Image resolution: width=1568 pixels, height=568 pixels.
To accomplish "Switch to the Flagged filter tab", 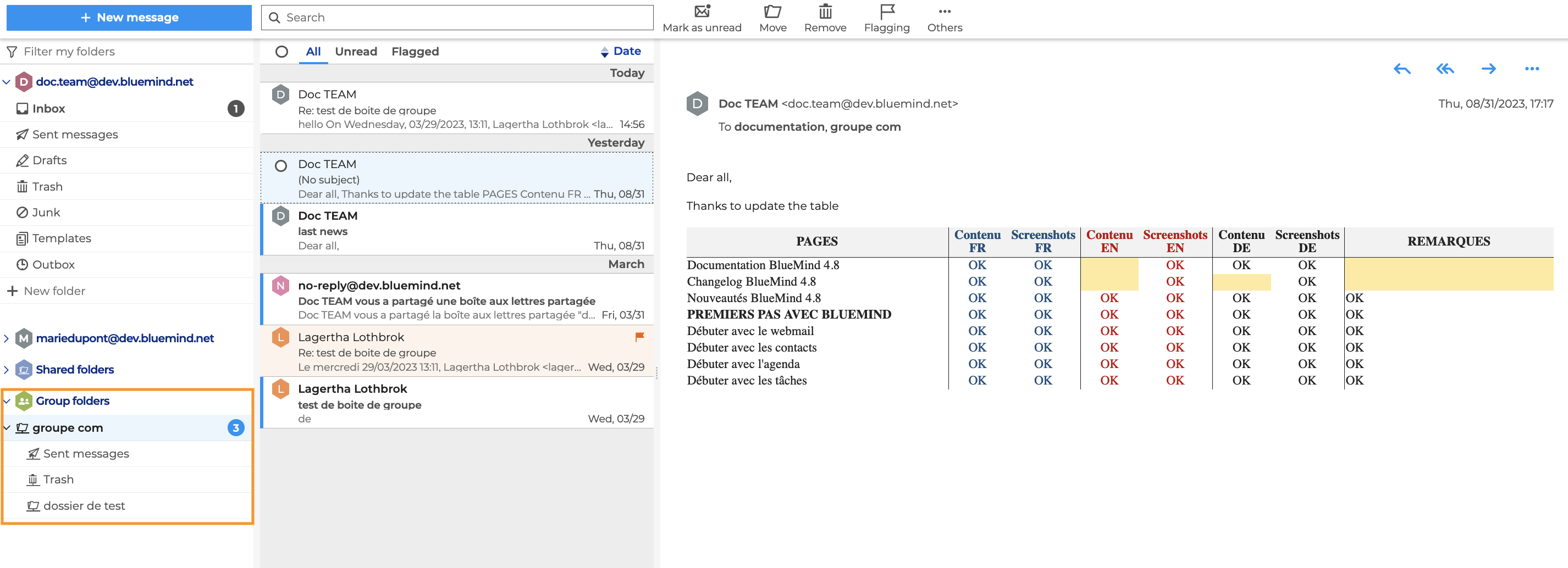I will pos(415,52).
